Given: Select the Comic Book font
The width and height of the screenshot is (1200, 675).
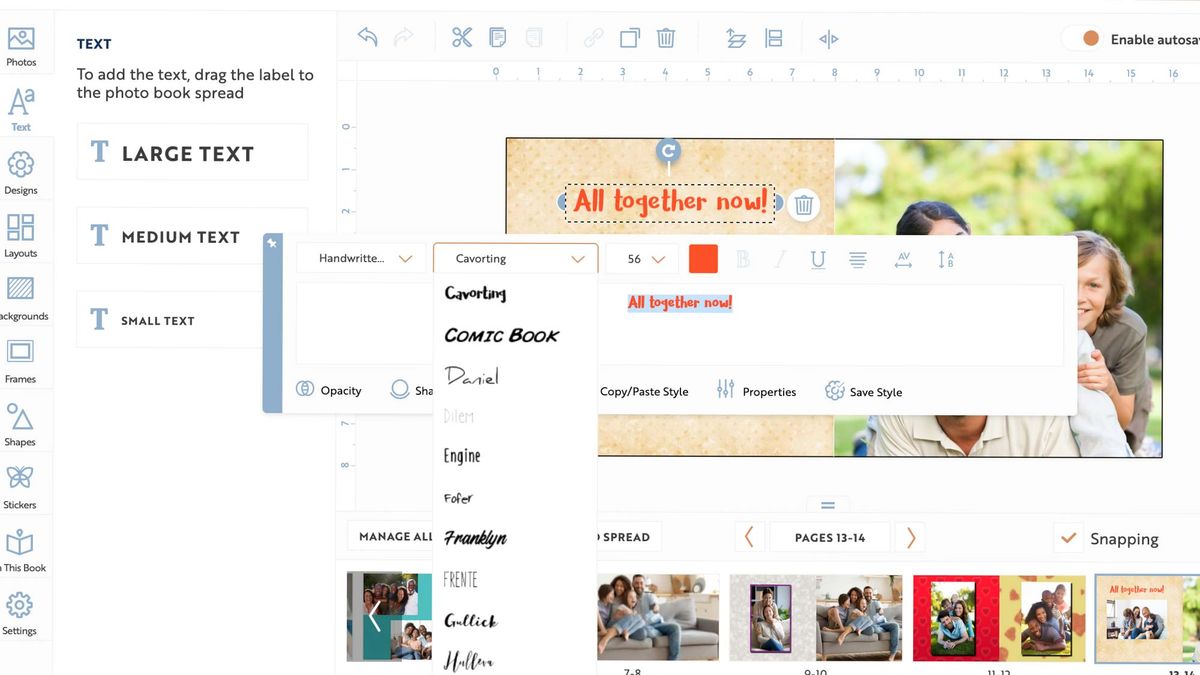Looking at the screenshot, I should coord(502,335).
